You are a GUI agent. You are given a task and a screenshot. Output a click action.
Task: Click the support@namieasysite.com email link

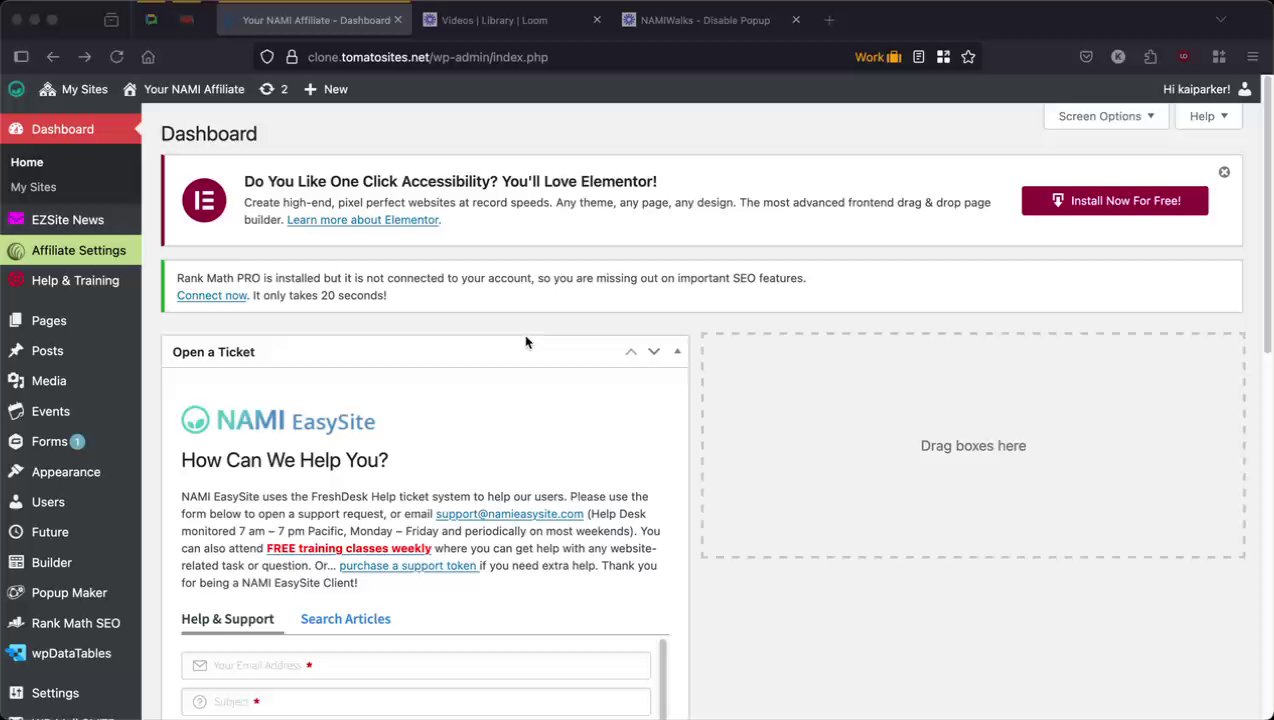[509, 514]
